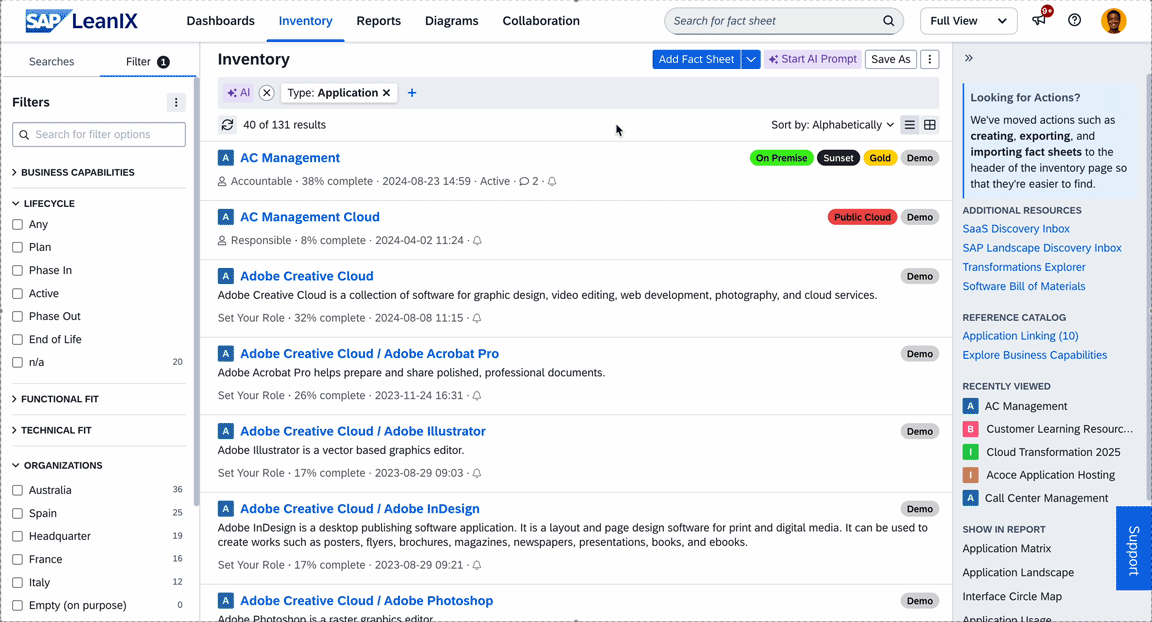Open the Dashboards menu
The height and width of the screenshot is (622, 1152).
(220, 21)
